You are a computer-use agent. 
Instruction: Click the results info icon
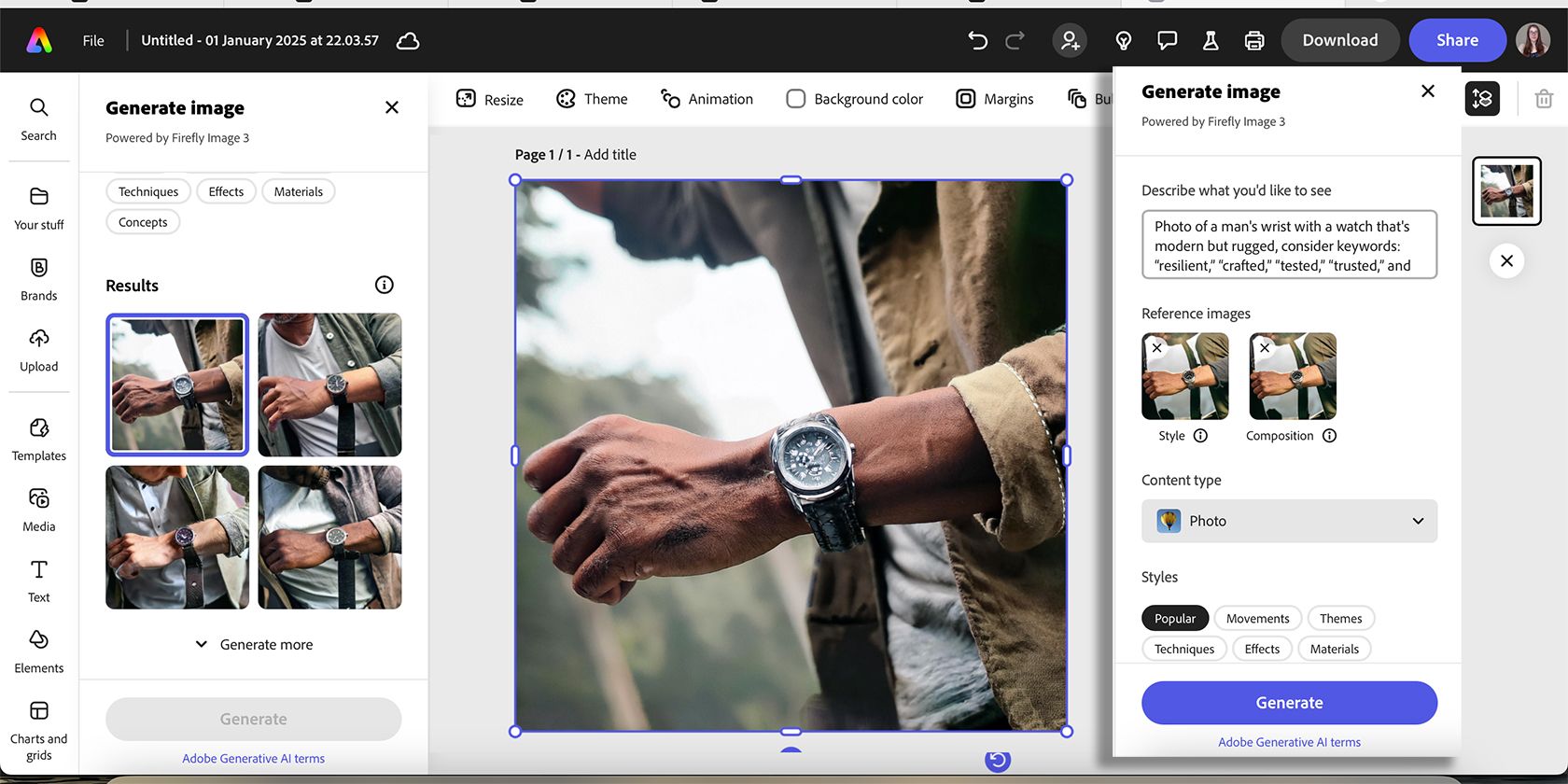(384, 286)
